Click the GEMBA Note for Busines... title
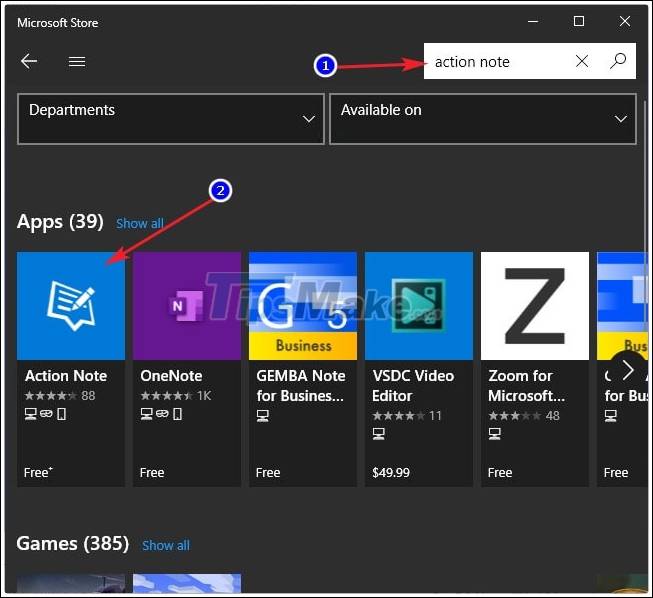The width and height of the screenshot is (653, 598). 301,386
